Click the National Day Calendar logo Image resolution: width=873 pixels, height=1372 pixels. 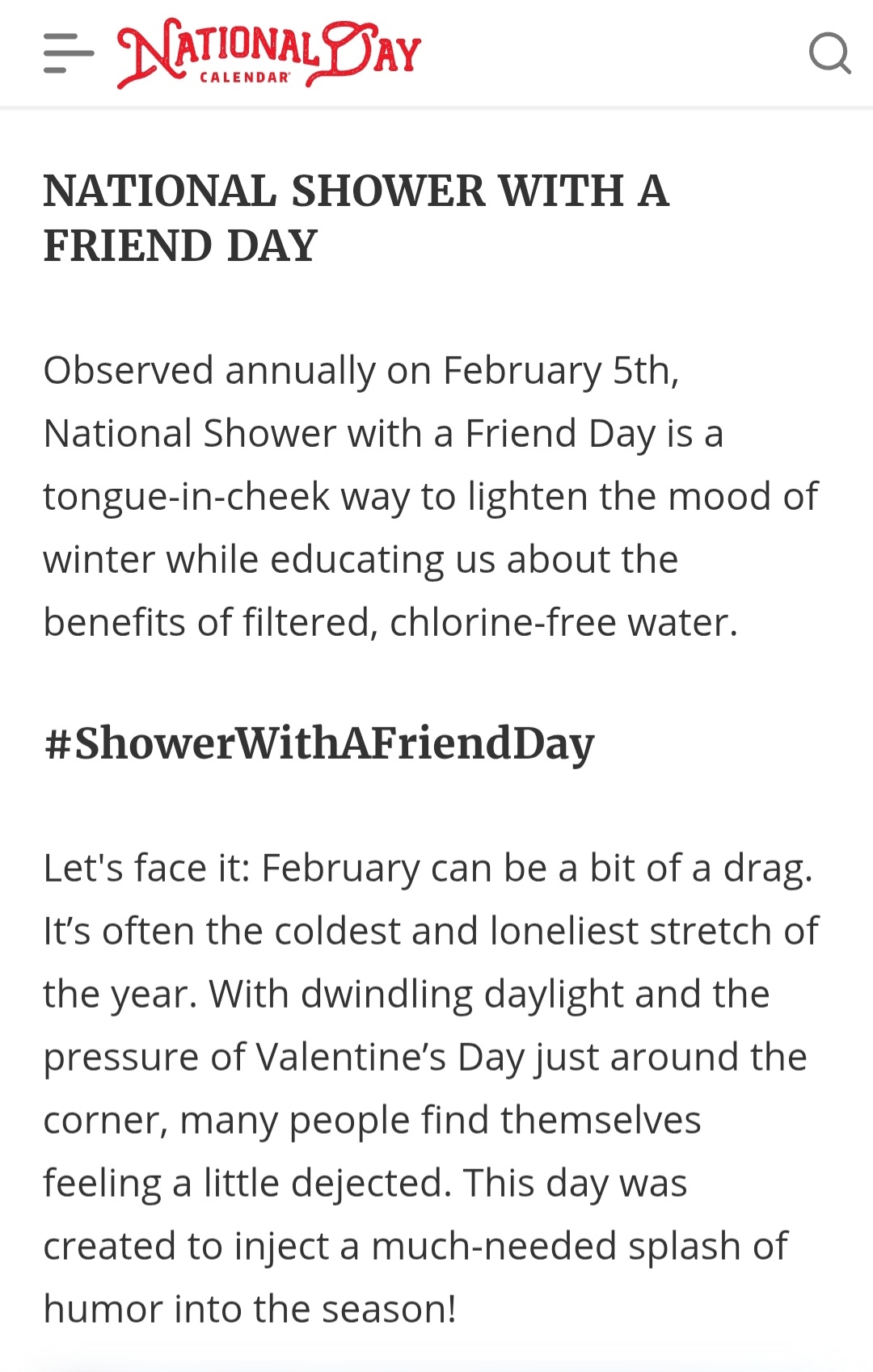pyautogui.click(x=268, y=52)
